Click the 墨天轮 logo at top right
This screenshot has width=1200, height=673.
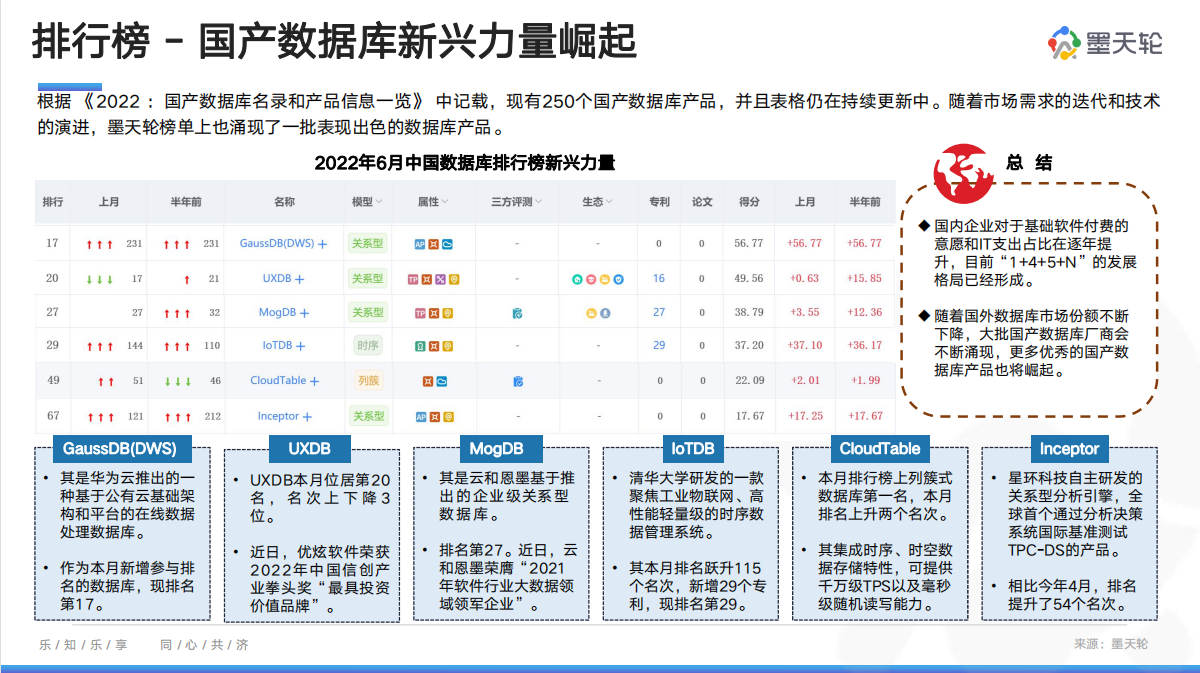[1105, 42]
